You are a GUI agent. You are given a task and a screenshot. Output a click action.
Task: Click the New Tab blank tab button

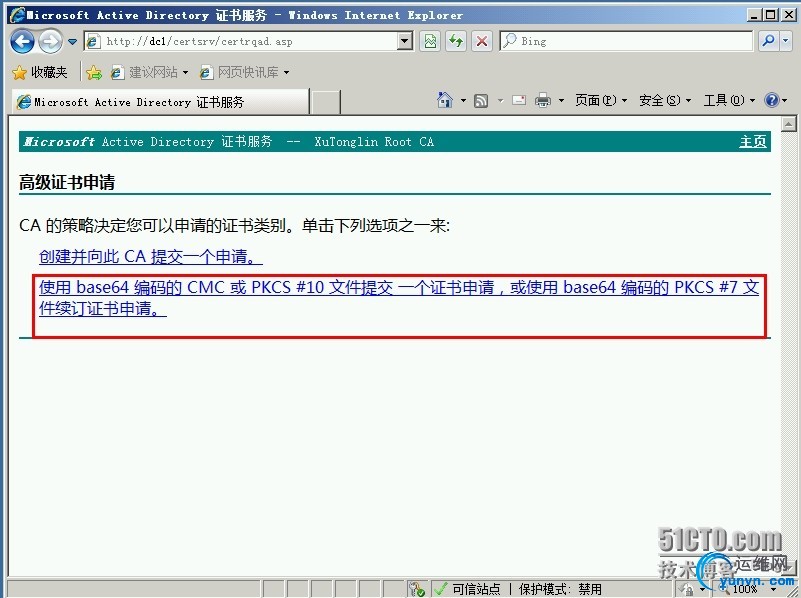pyautogui.click(x=326, y=102)
